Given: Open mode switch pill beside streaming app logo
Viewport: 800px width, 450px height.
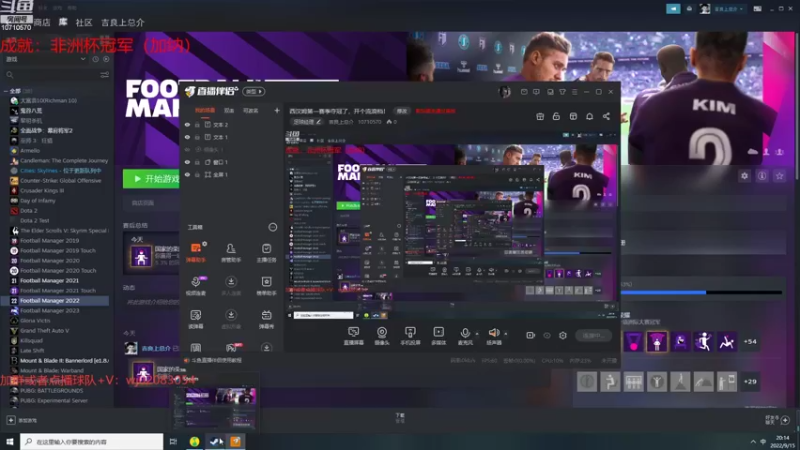Looking at the screenshot, I should pyautogui.click(x=254, y=91).
